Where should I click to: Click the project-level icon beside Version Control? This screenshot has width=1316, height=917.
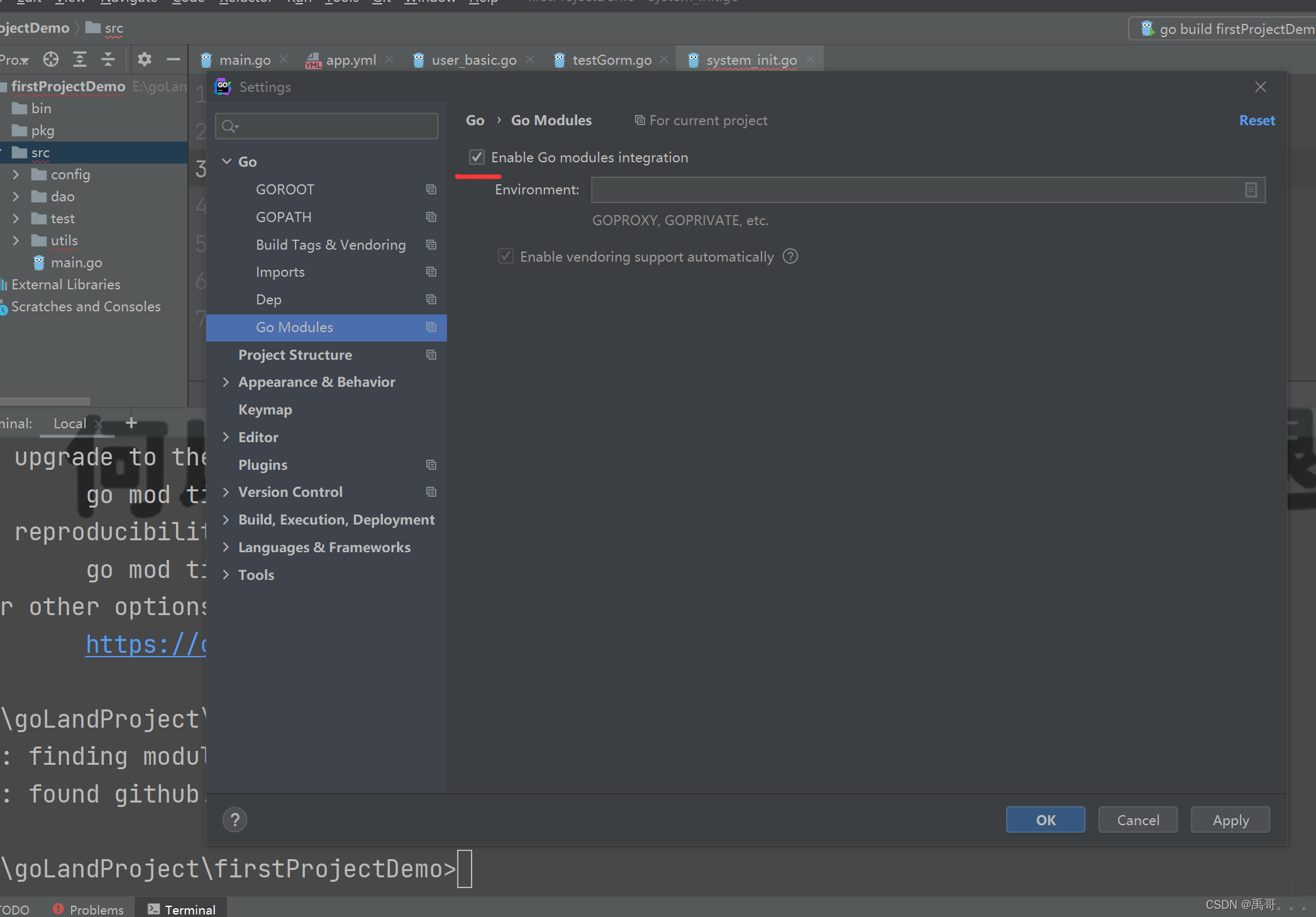click(x=431, y=492)
